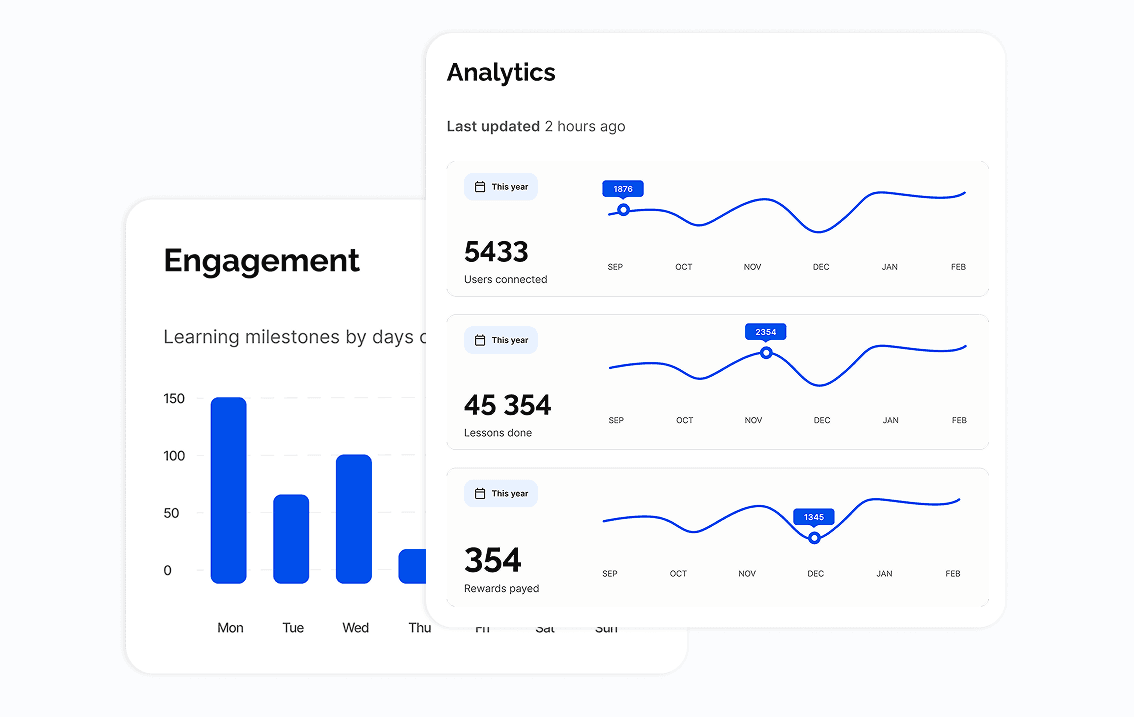Click the 'Thu' axis label
1134x717 pixels.
coord(419,628)
